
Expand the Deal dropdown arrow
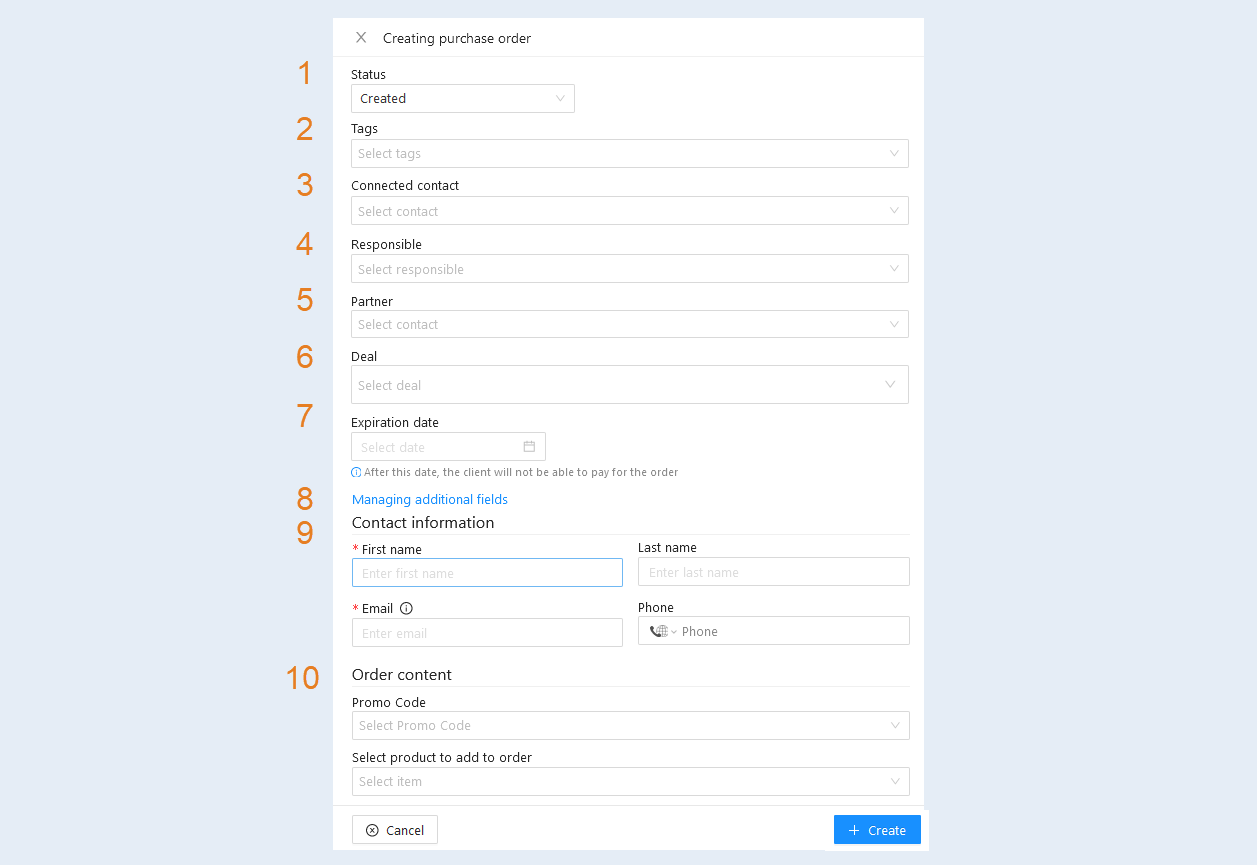890,385
